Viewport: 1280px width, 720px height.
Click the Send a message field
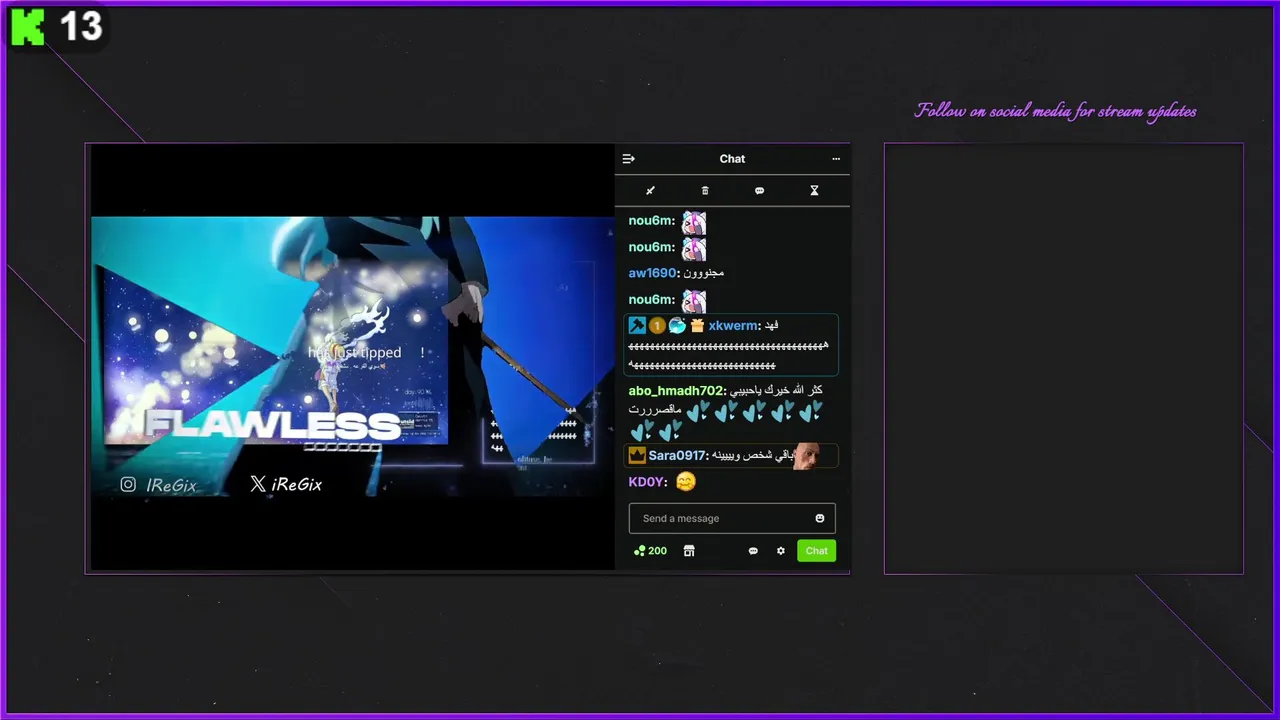(732, 518)
